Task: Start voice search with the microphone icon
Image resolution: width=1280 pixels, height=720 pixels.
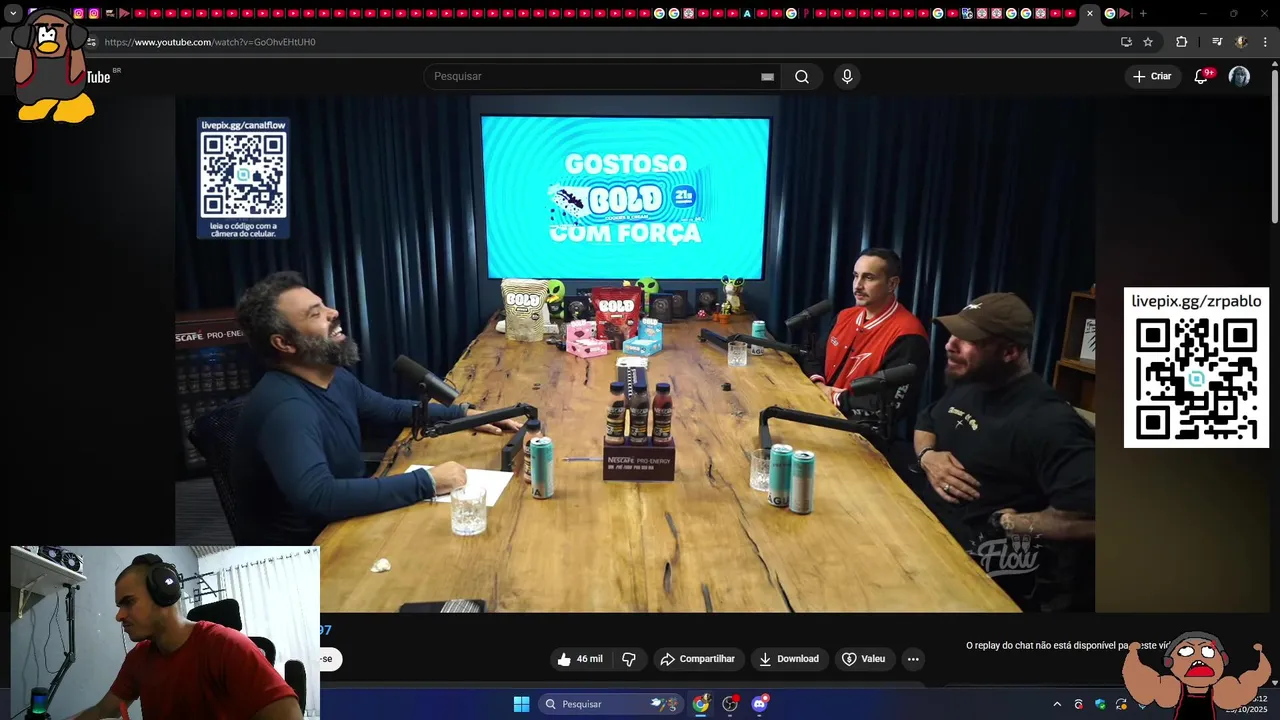Action: (847, 77)
